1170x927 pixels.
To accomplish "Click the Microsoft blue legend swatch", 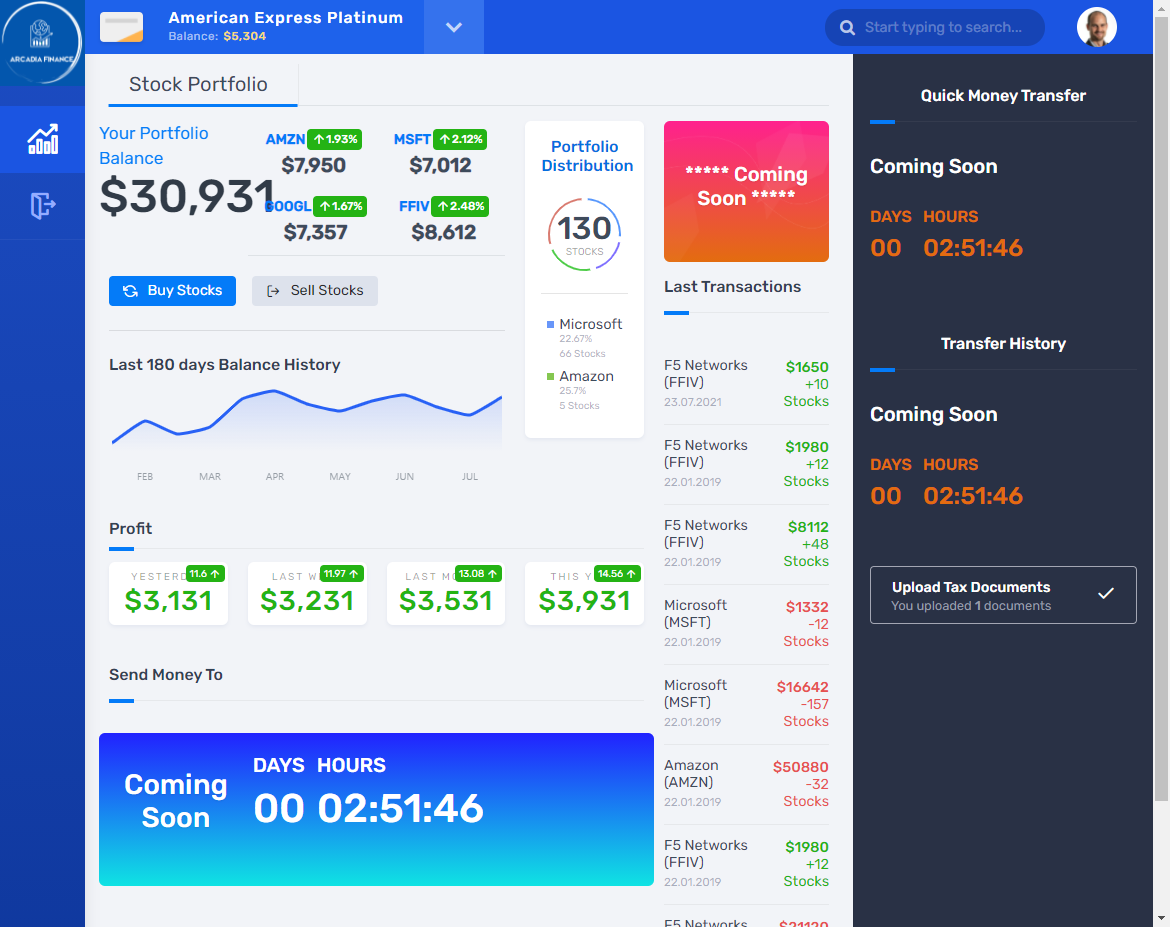I will (x=551, y=325).
